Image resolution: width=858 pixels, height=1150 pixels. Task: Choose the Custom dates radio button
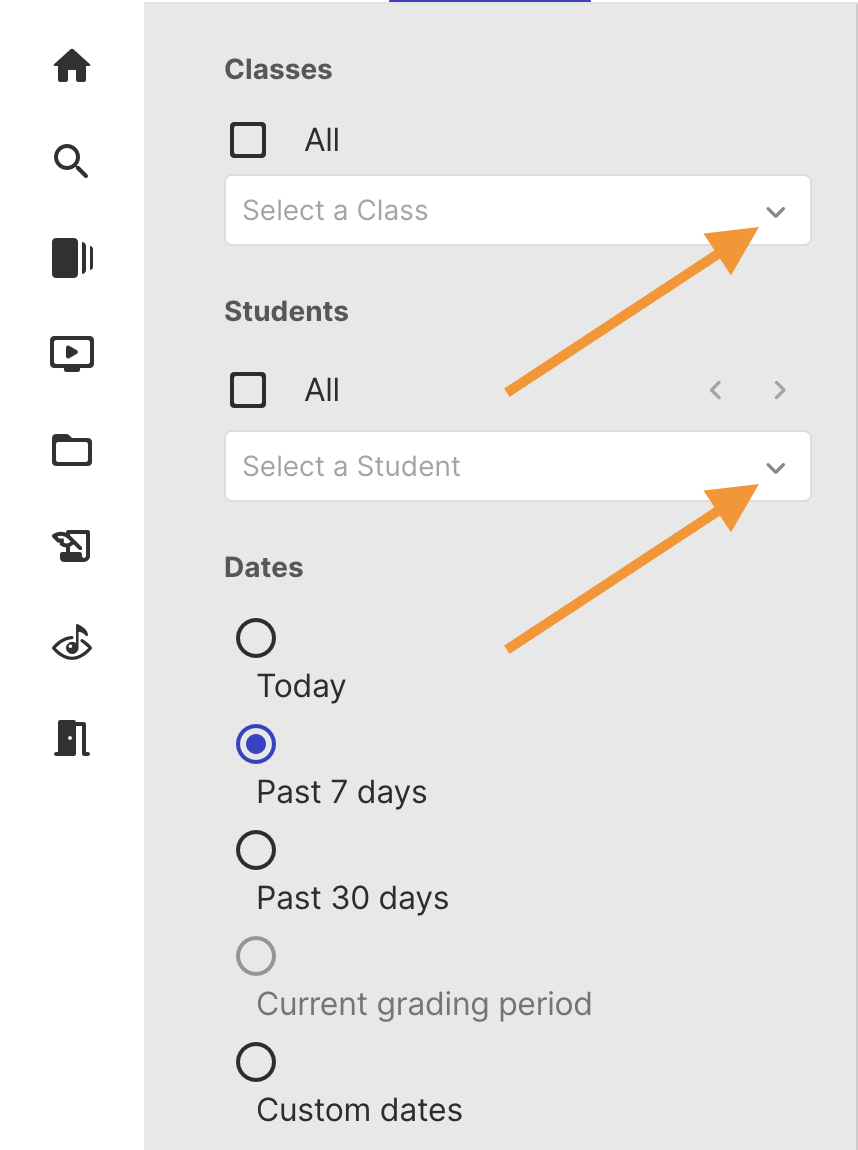256,1062
